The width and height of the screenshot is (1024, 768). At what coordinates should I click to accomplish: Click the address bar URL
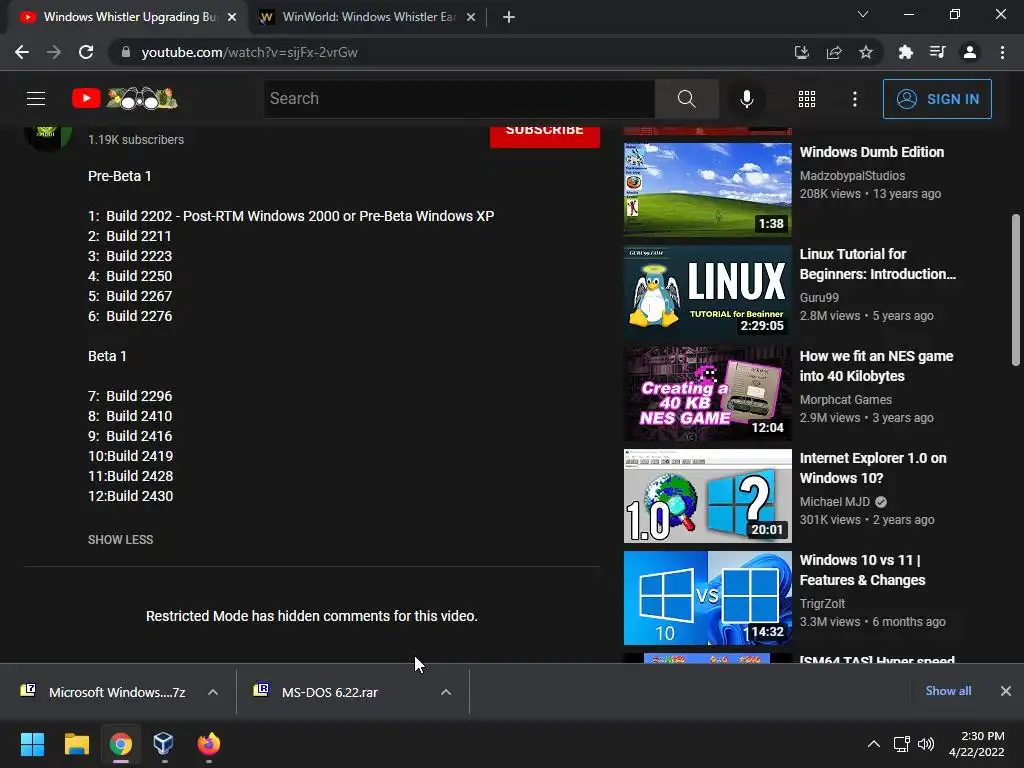[x=249, y=52]
